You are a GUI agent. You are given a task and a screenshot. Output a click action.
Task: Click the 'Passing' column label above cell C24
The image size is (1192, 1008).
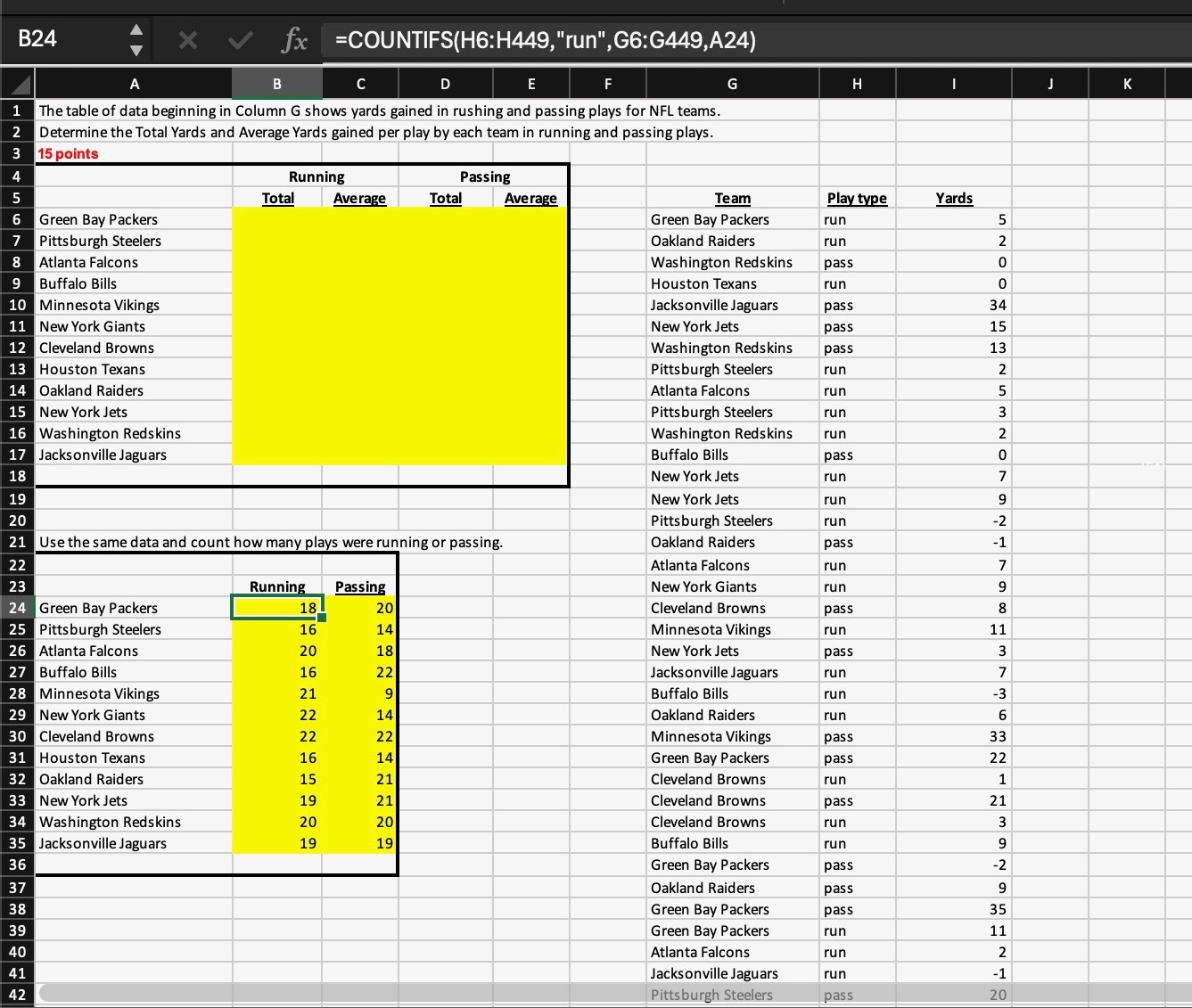coord(359,586)
